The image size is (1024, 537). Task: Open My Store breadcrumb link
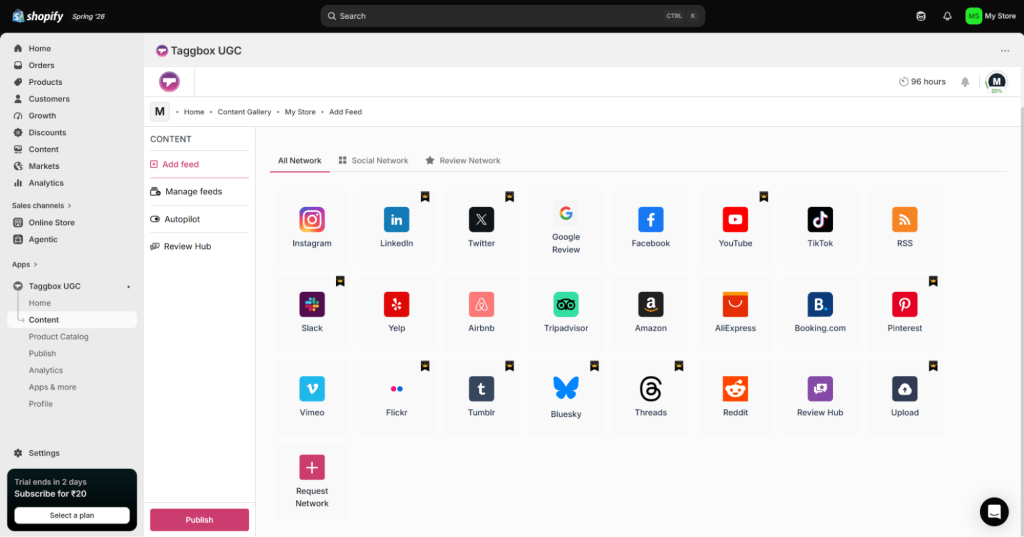(300, 112)
